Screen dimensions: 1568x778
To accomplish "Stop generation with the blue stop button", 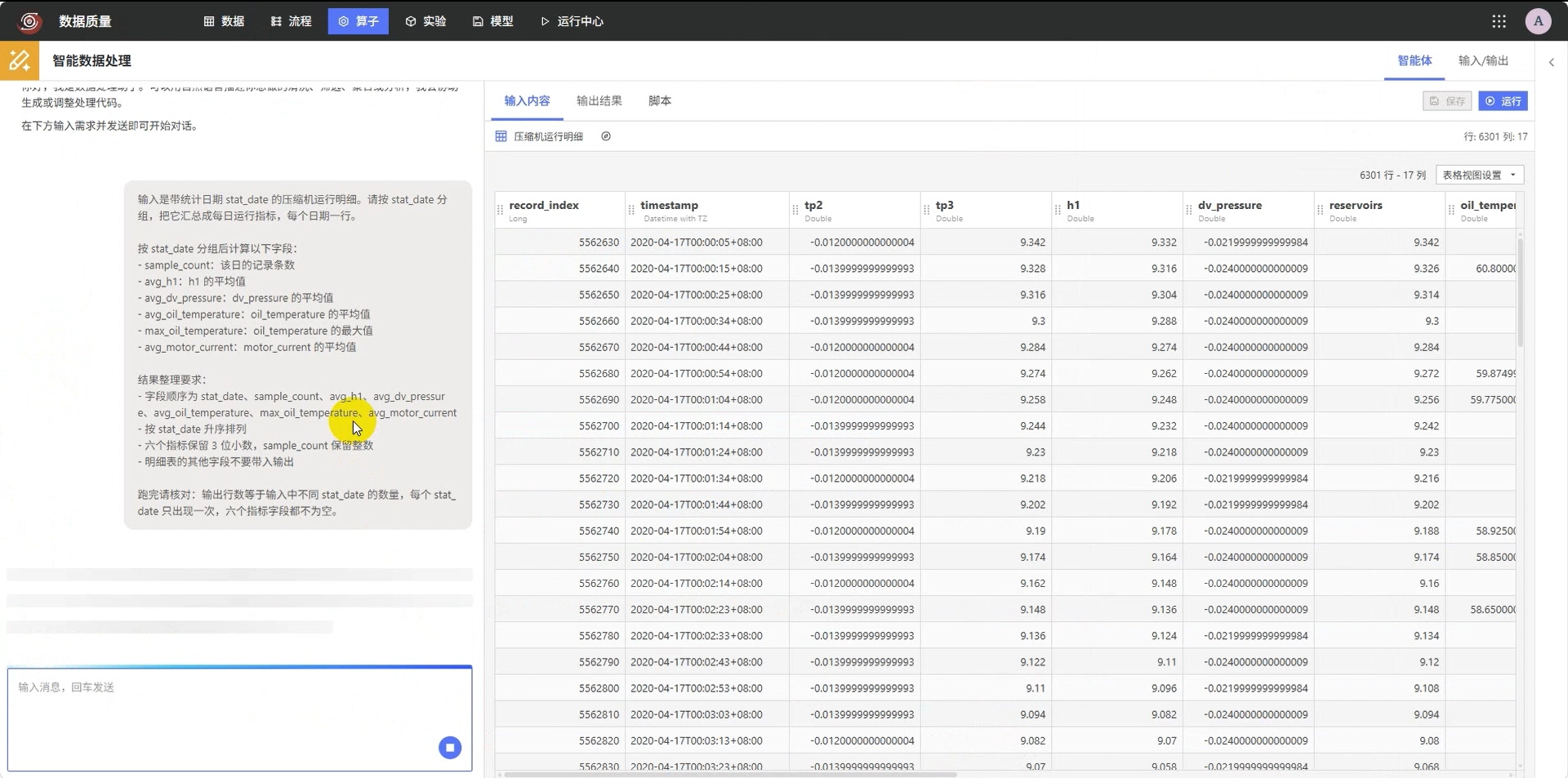I will 450,748.
